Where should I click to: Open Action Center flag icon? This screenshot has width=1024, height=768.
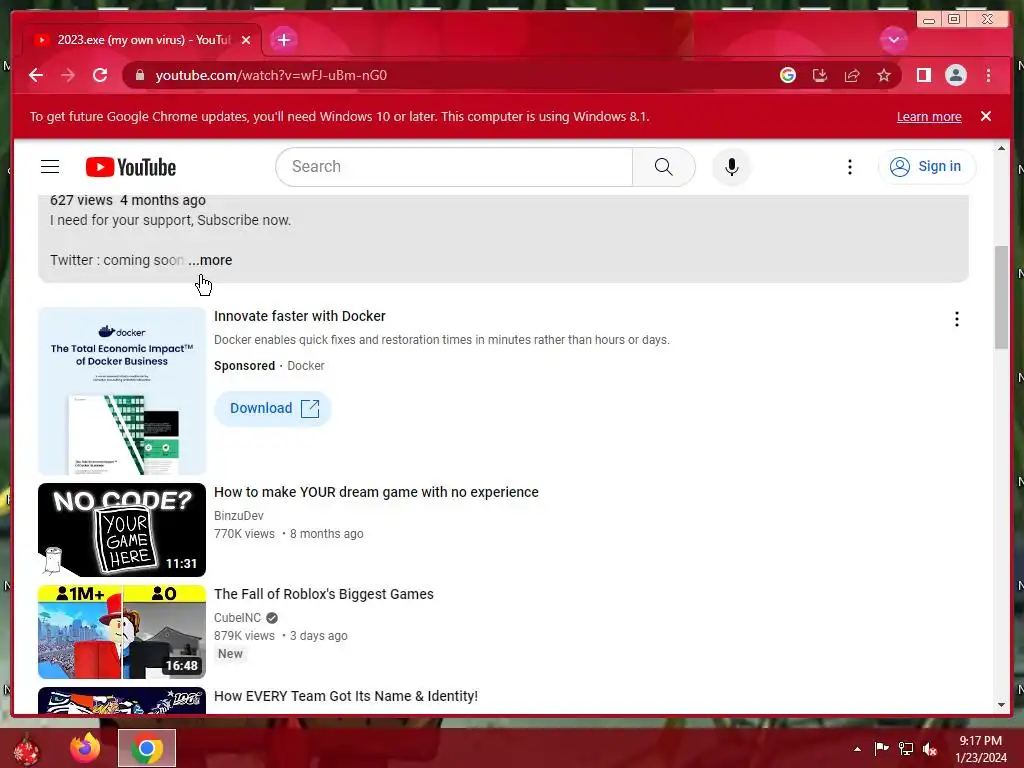882,748
